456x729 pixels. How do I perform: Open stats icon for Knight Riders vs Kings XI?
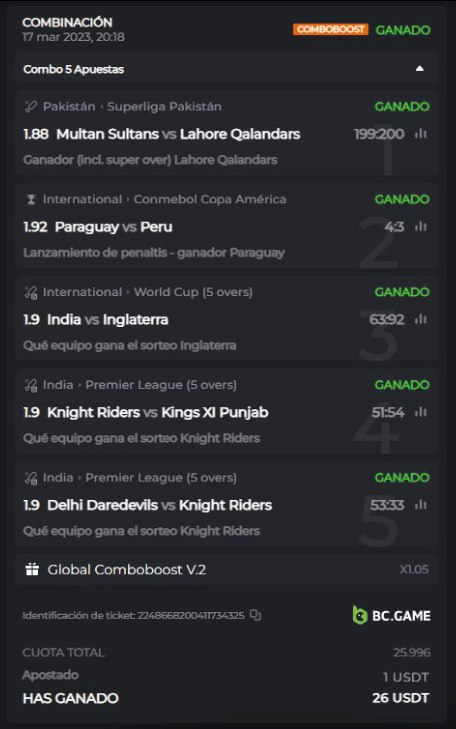421,412
